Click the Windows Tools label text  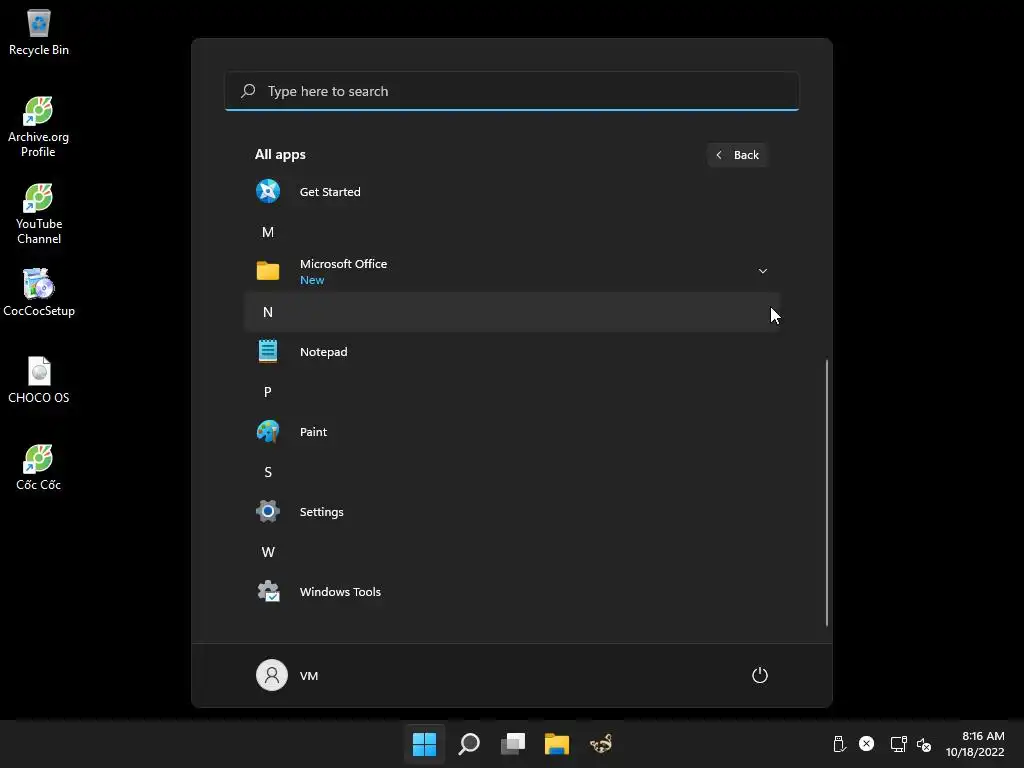[340, 592]
